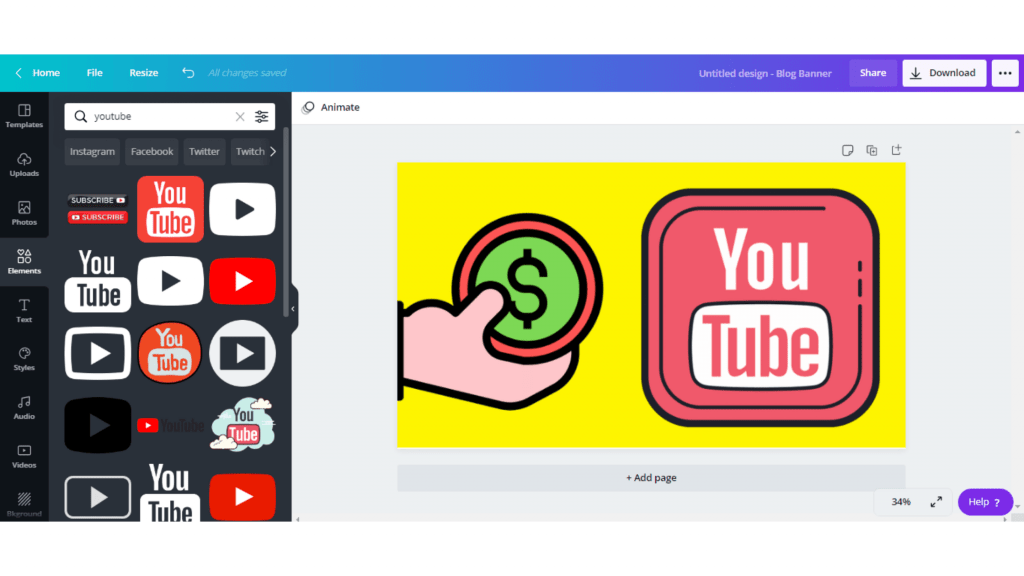
Task: Click the Share button
Action: point(873,73)
